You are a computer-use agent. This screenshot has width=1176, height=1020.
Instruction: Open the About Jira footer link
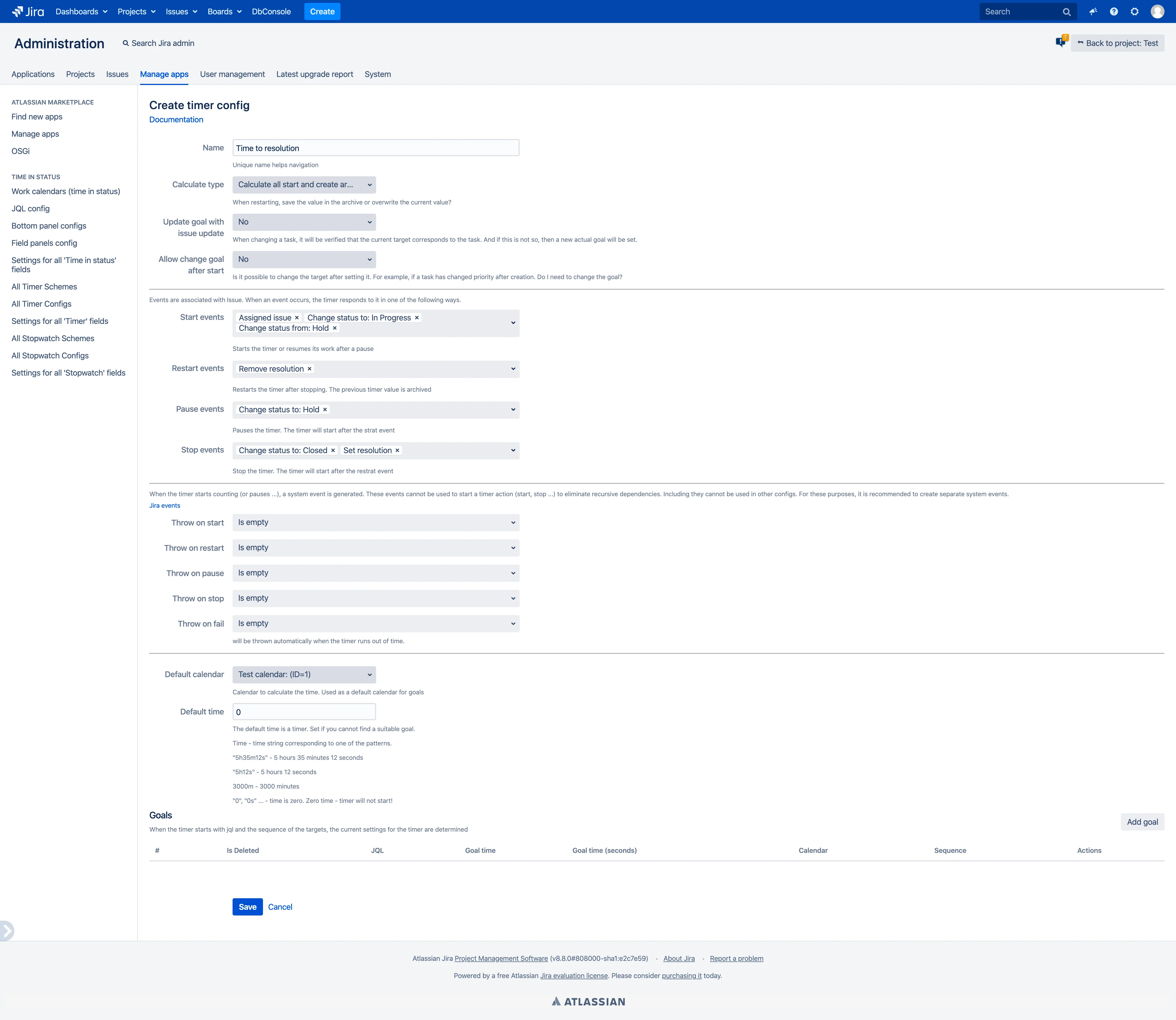tap(679, 959)
